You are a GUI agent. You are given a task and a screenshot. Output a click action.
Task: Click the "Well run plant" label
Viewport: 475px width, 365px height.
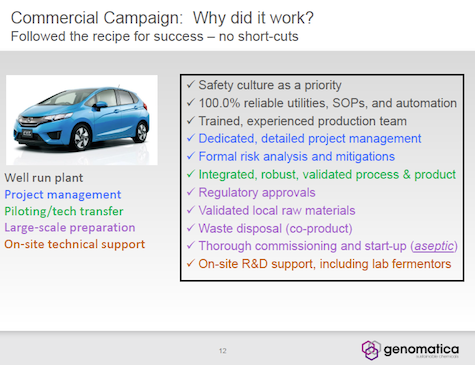click(x=44, y=178)
